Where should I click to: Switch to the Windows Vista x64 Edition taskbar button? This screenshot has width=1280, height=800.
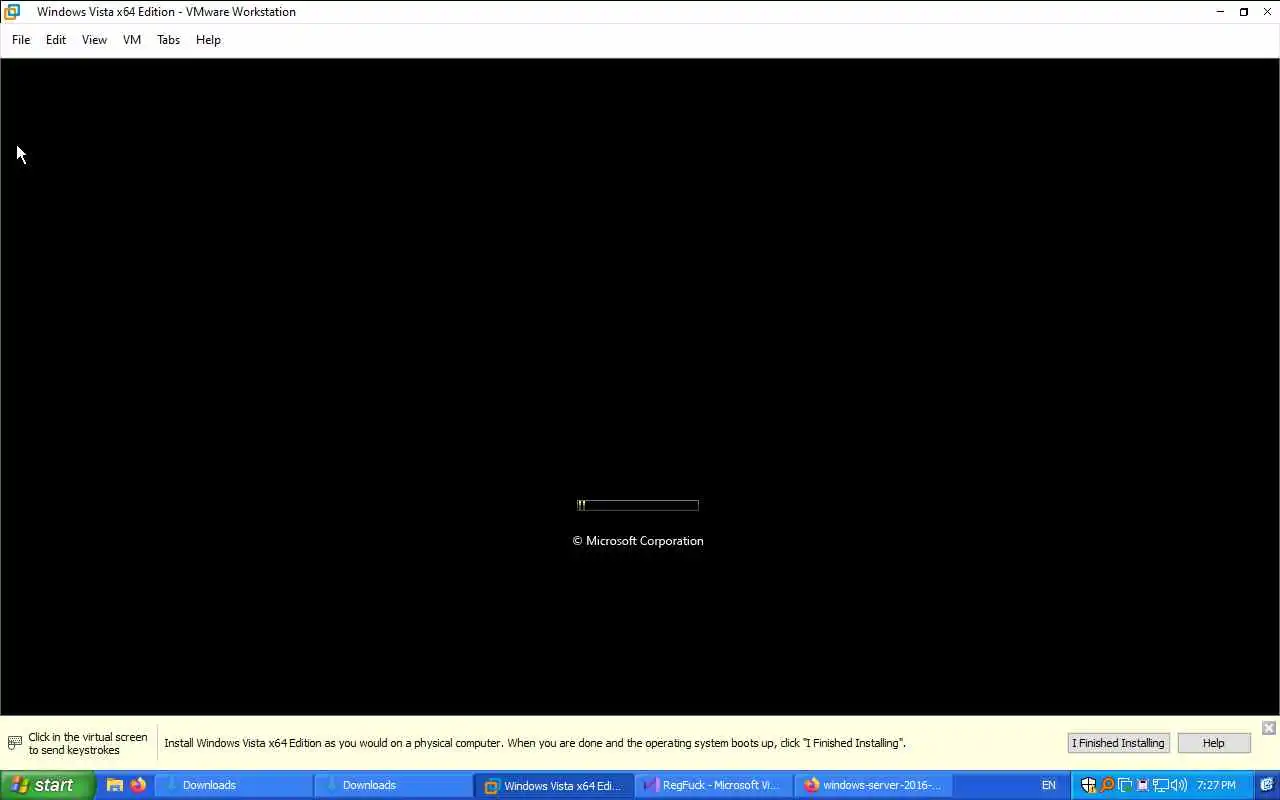pos(554,785)
